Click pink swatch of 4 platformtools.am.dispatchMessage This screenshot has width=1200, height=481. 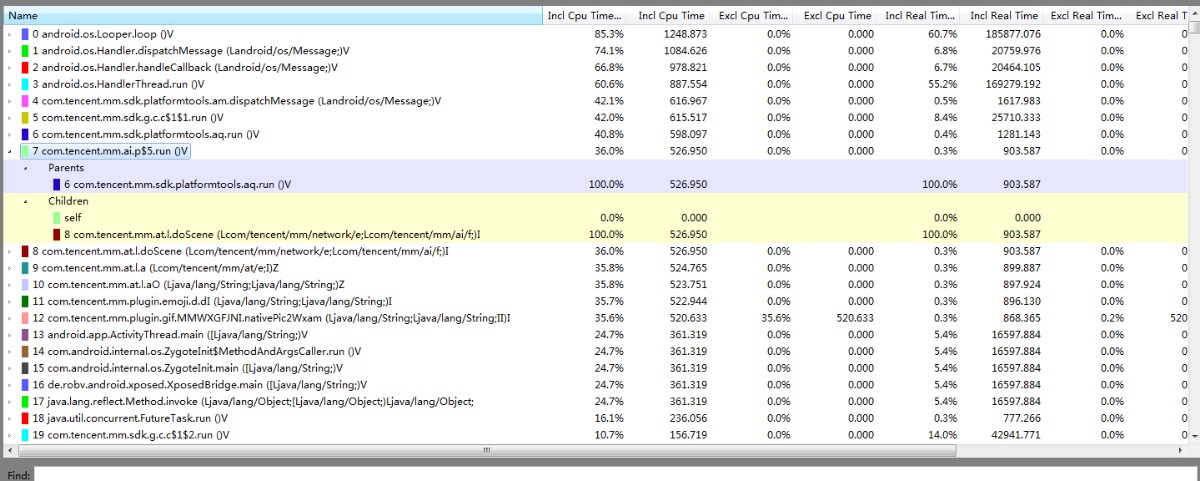click(x=25, y=100)
